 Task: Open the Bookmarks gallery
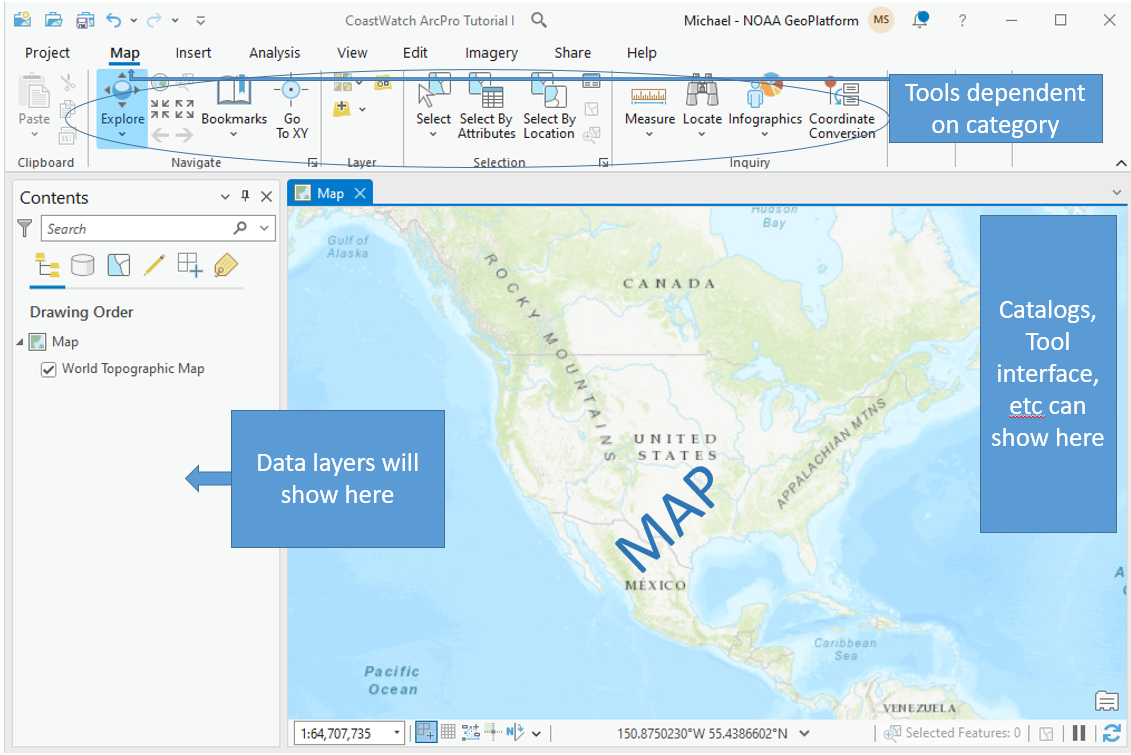pos(234,104)
